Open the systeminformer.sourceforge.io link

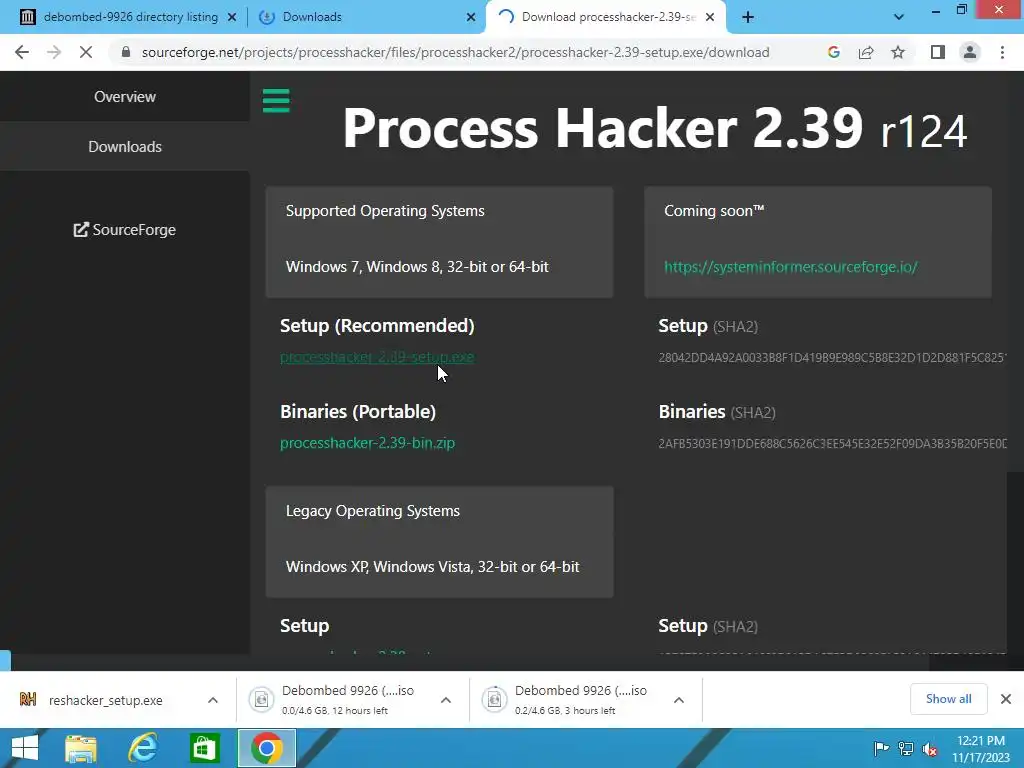790,266
